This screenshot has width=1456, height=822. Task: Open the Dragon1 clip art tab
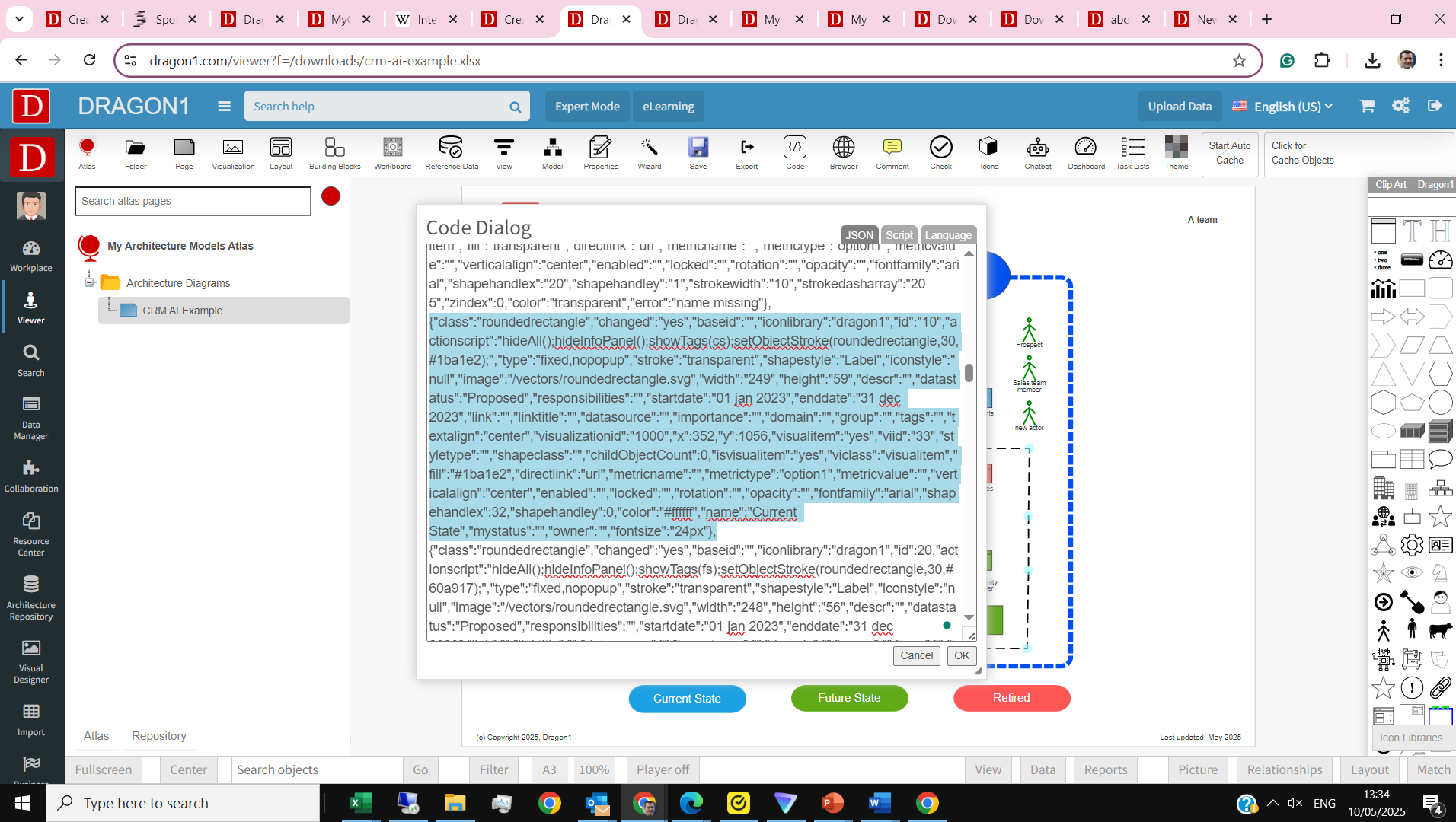click(x=1435, y=184)
